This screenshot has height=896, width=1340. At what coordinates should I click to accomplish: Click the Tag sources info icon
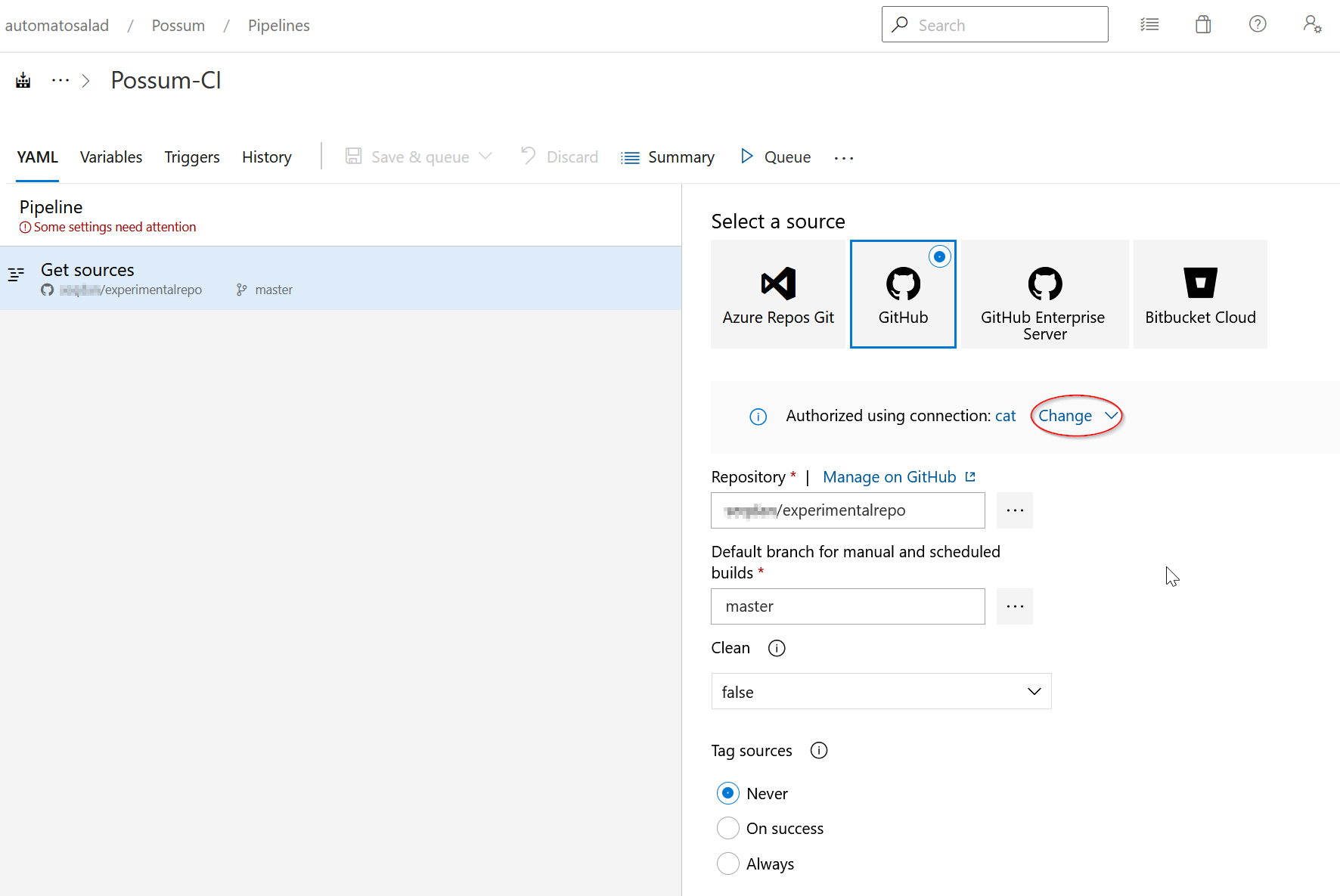[819, 750]
